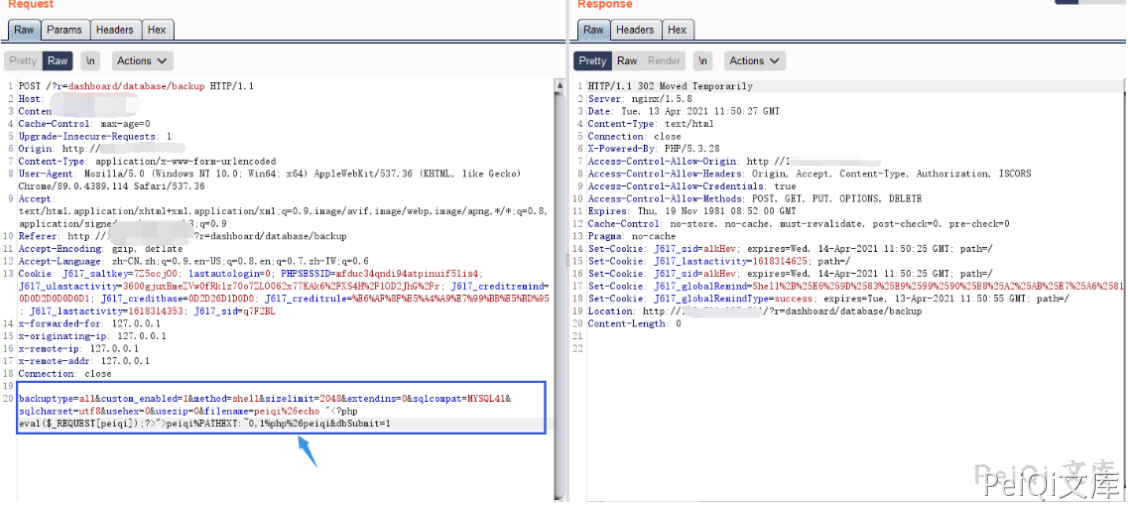Open the Response Headers tab
This screenshot has height=511, width=1128.
[x=635, y=30]
